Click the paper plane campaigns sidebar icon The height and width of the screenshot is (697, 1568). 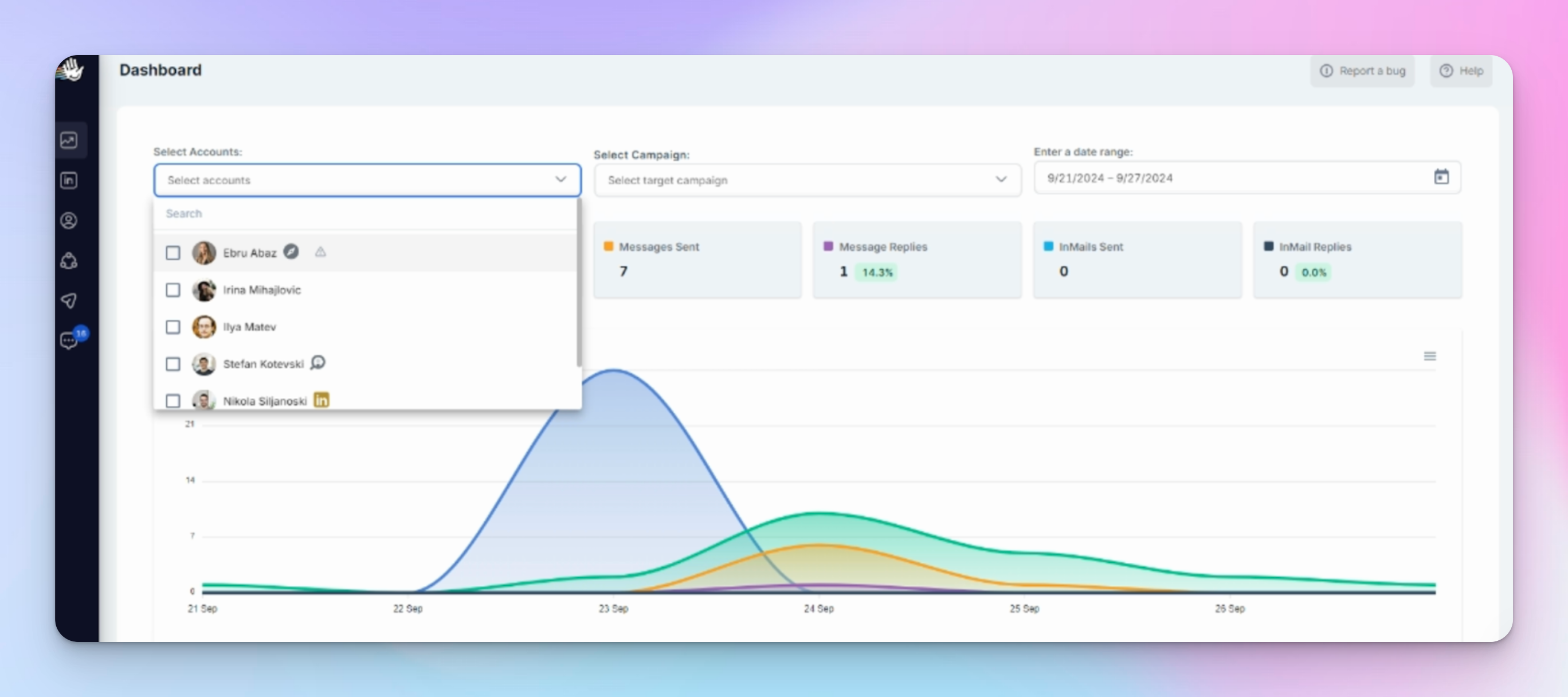[x=69, y=301]
